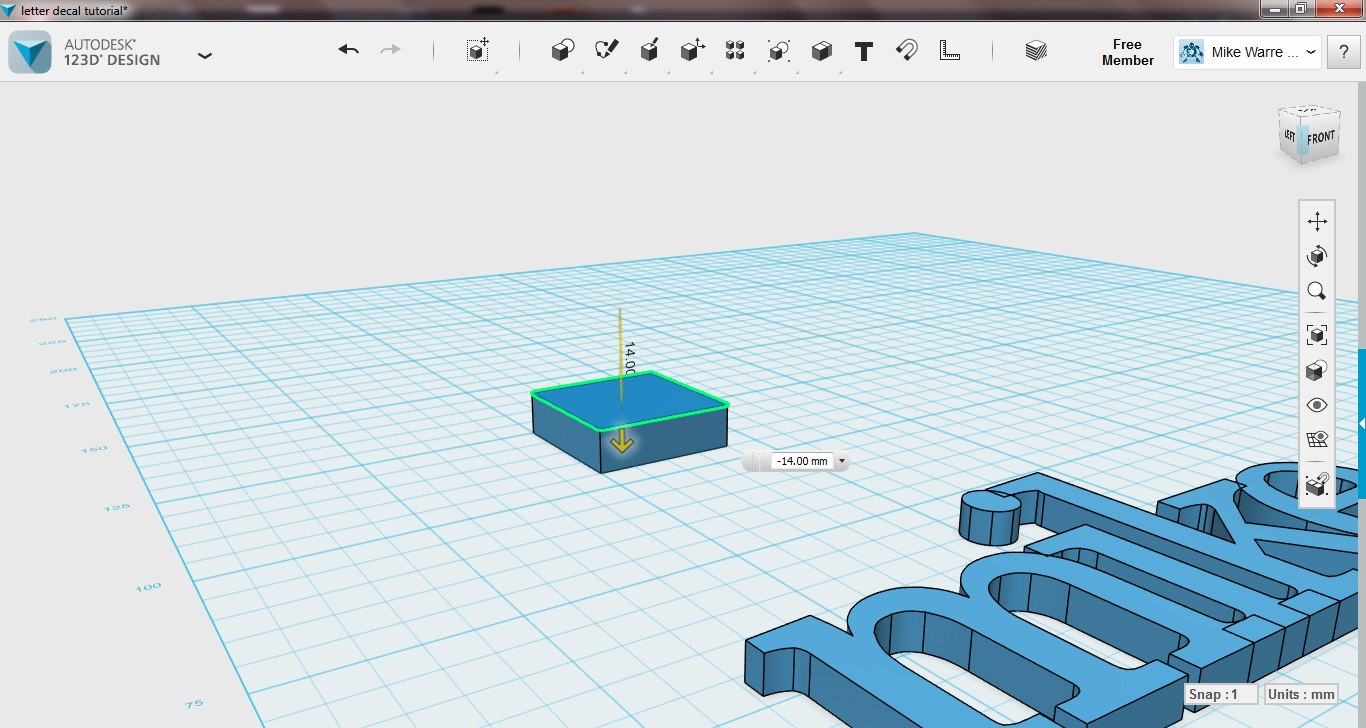Open the Sketch tools menu
Screen dimensions: 1366x728
click(x=606, y=51)
